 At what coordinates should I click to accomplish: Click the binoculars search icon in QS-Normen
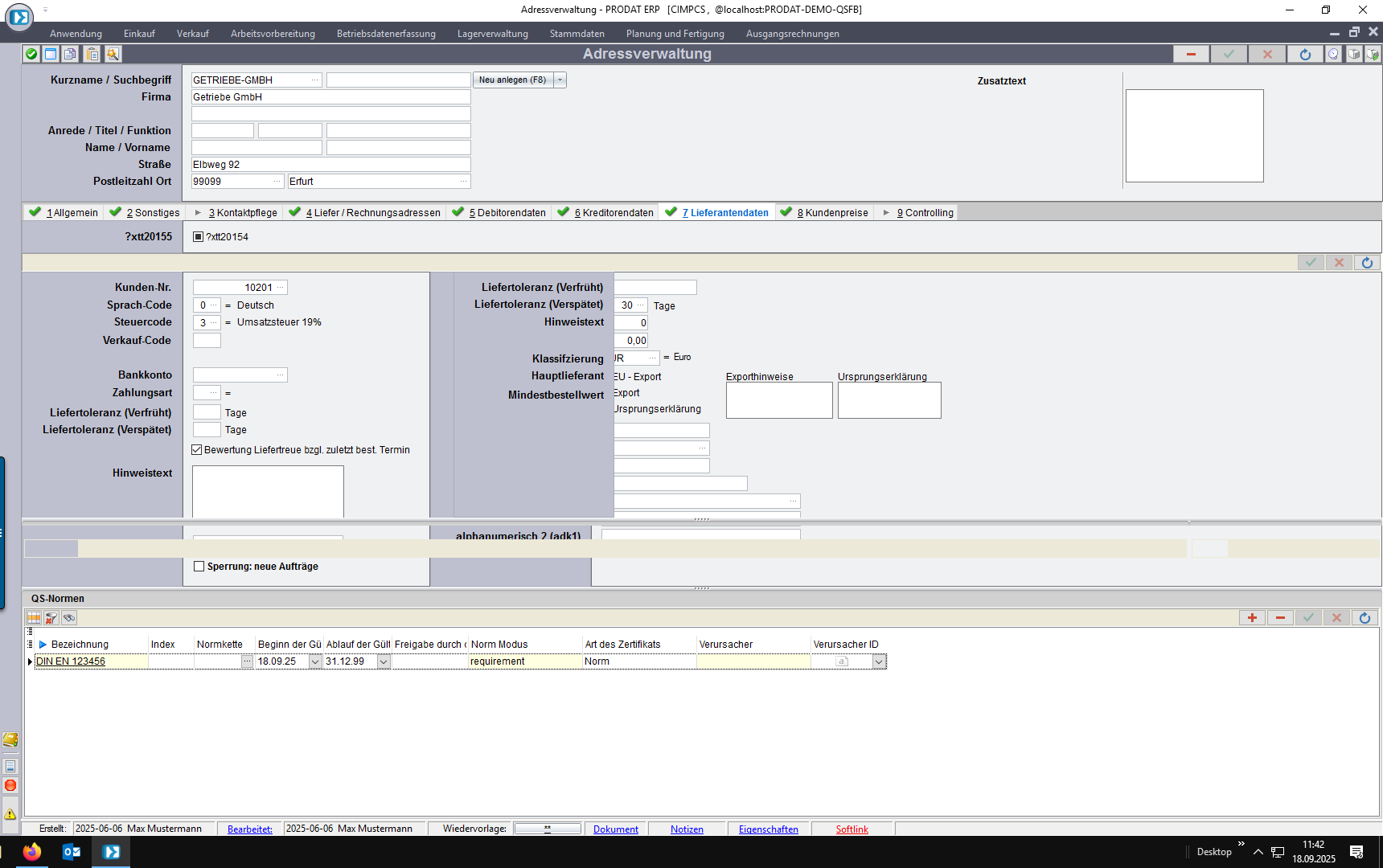click(69, 618)
